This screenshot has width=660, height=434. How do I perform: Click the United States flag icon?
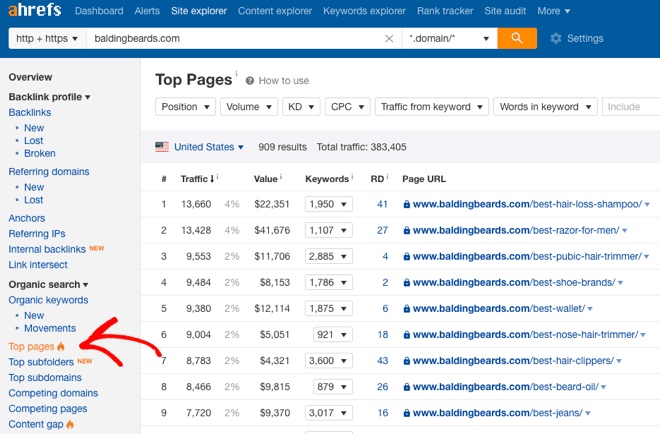pos(162,147)
